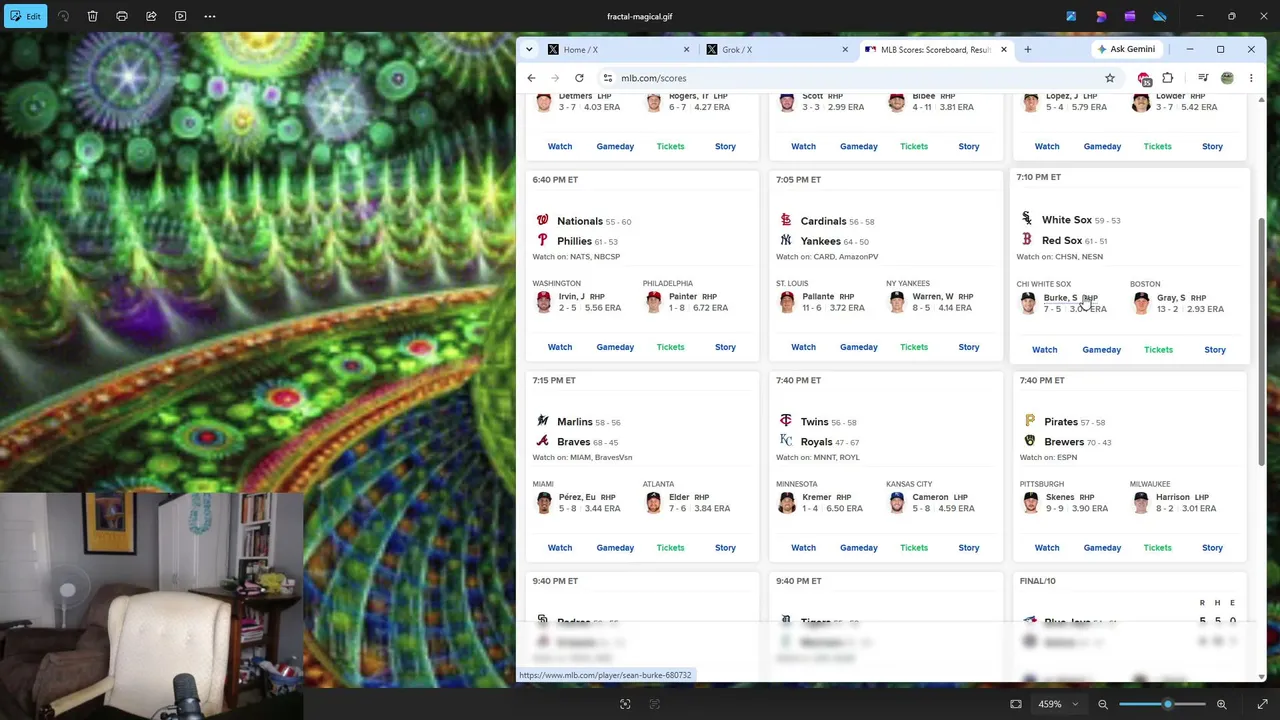Enter full screen in Photos viewer
Screen dimensions: 1280x720
[x=1262, y=704]
